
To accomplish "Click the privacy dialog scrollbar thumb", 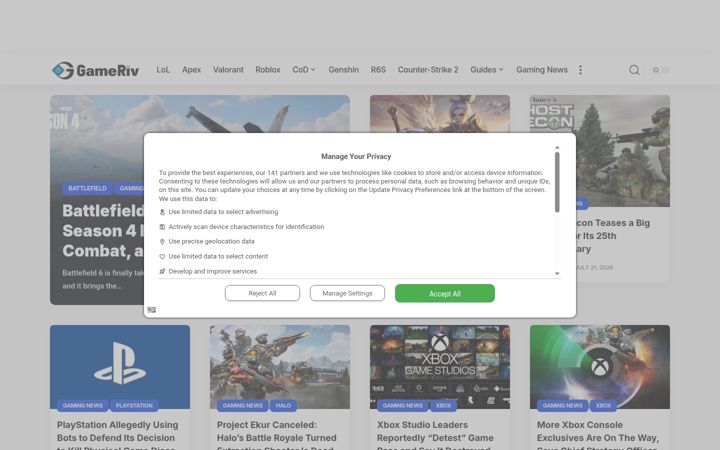I will pyautogui.click(x=557, y=182).
